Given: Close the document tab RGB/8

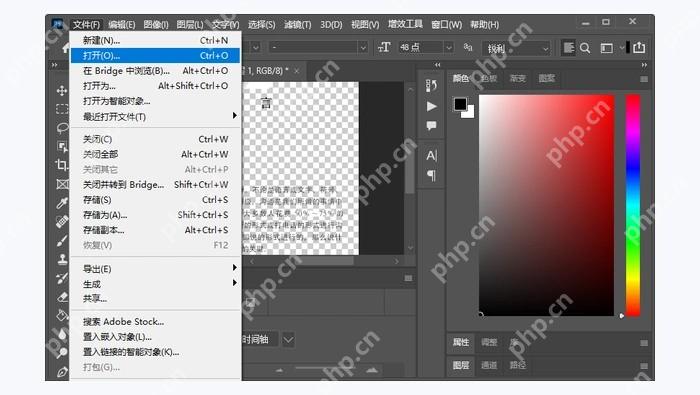Looking at the screenshot, I should [296, 71].
